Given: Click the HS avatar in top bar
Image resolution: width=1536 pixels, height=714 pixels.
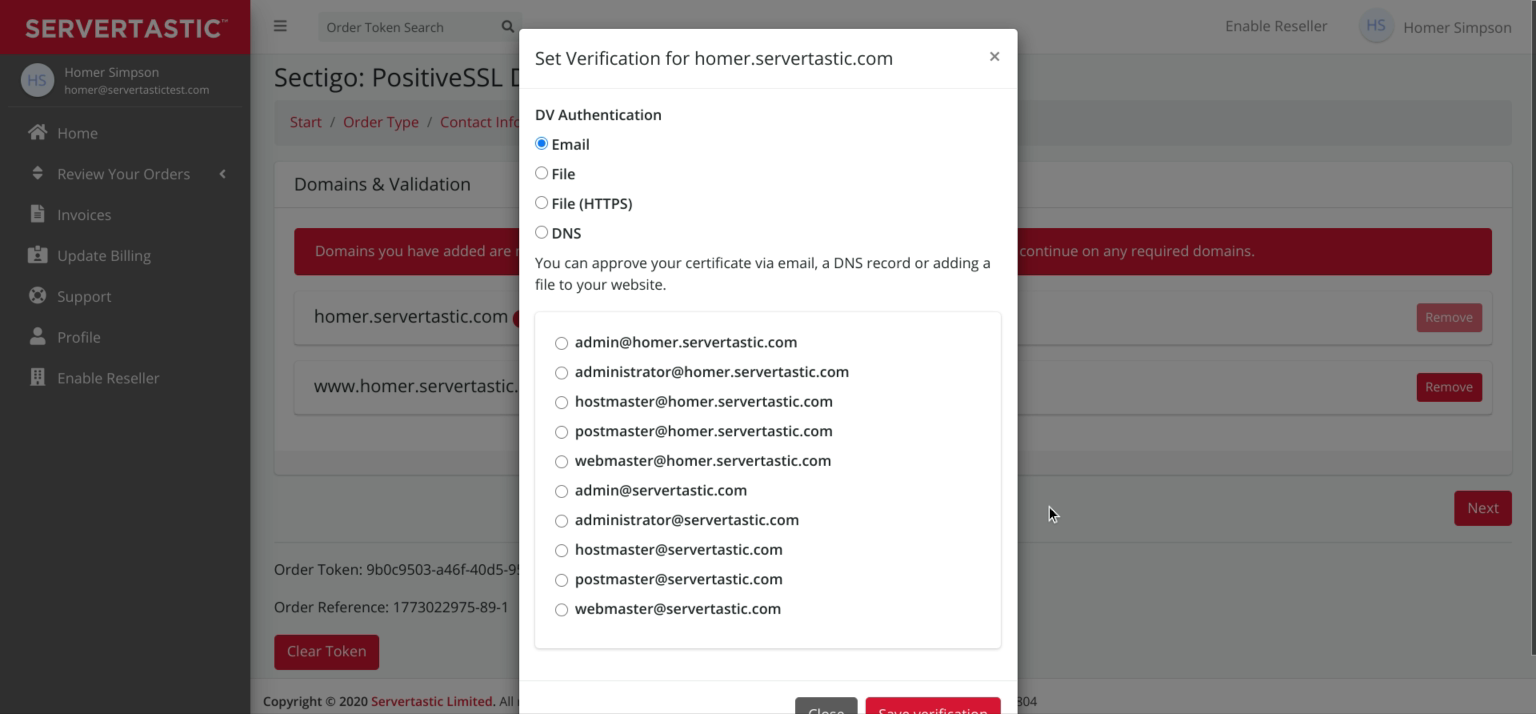Looking at the screenshot, I should [1376, 26].
